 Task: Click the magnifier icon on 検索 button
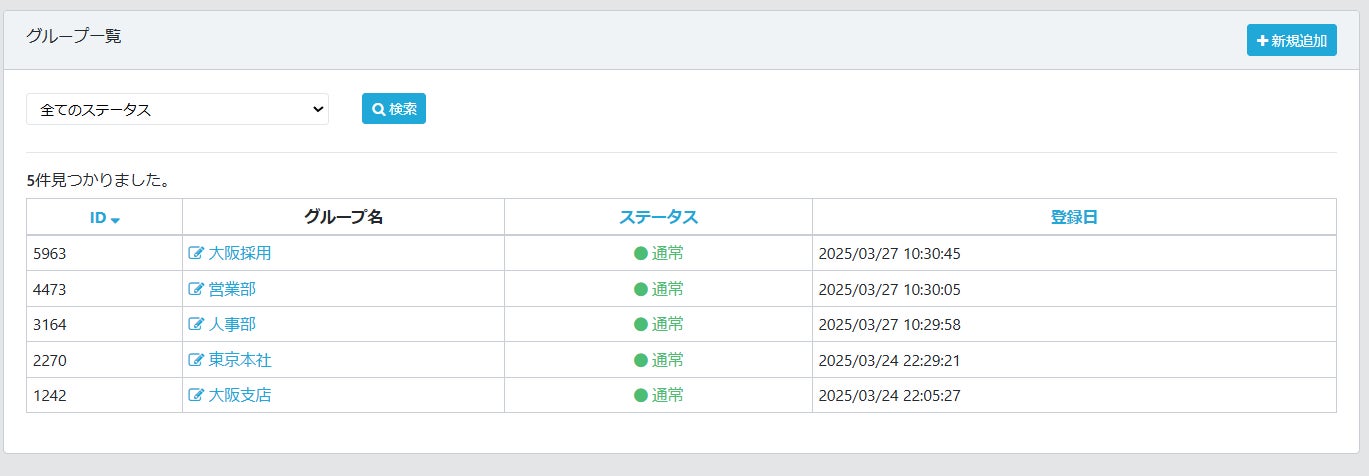379,109
